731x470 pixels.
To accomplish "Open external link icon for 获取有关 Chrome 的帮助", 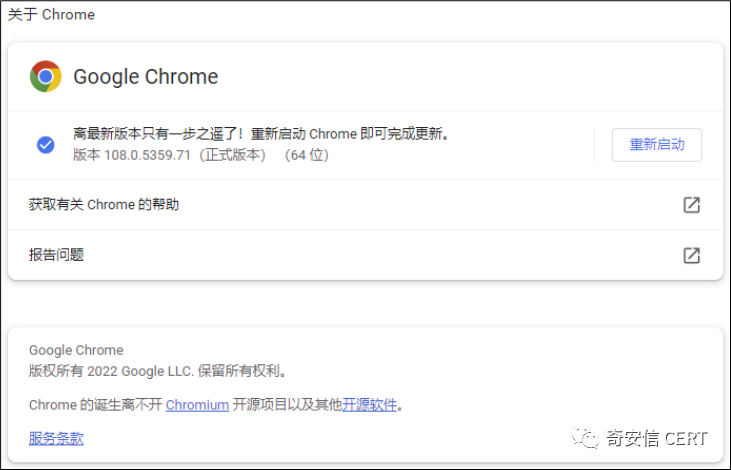I will [691, 205].
